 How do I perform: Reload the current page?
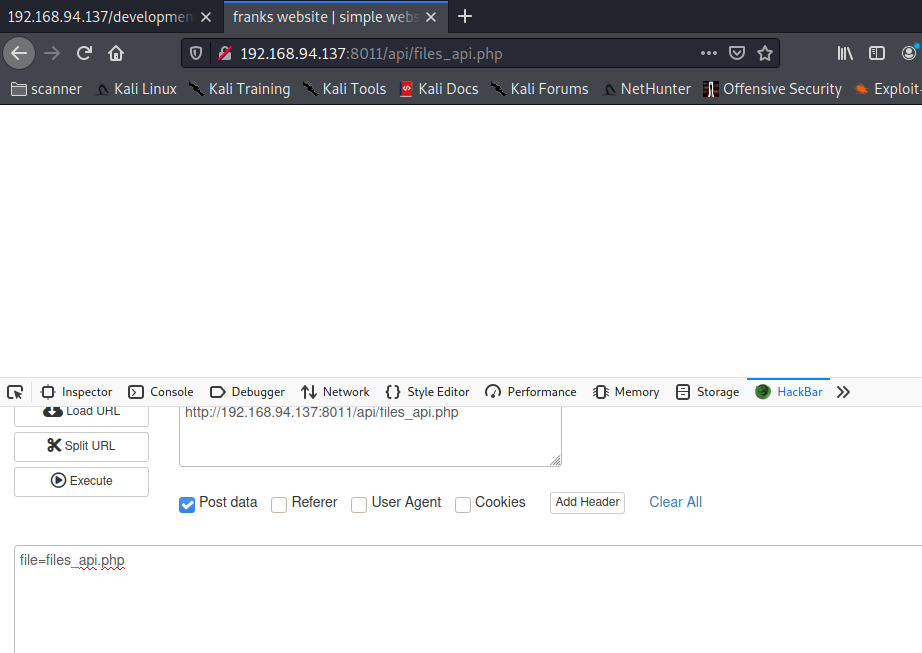[x=84, y=53]
